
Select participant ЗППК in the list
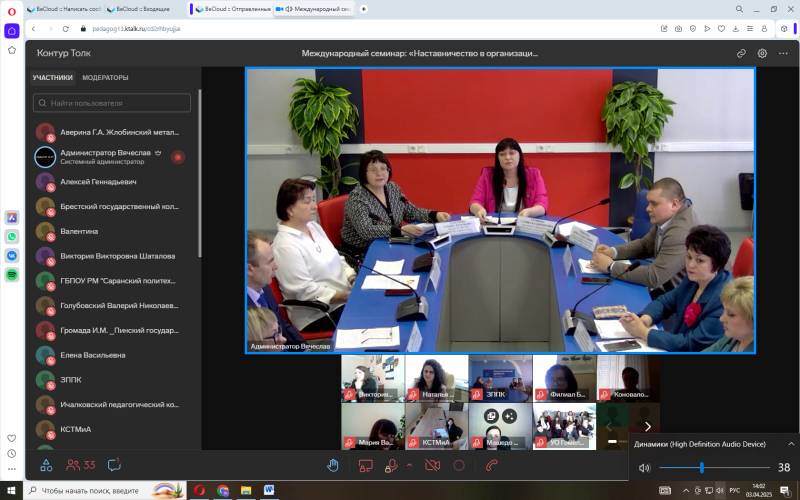point(112,380)
